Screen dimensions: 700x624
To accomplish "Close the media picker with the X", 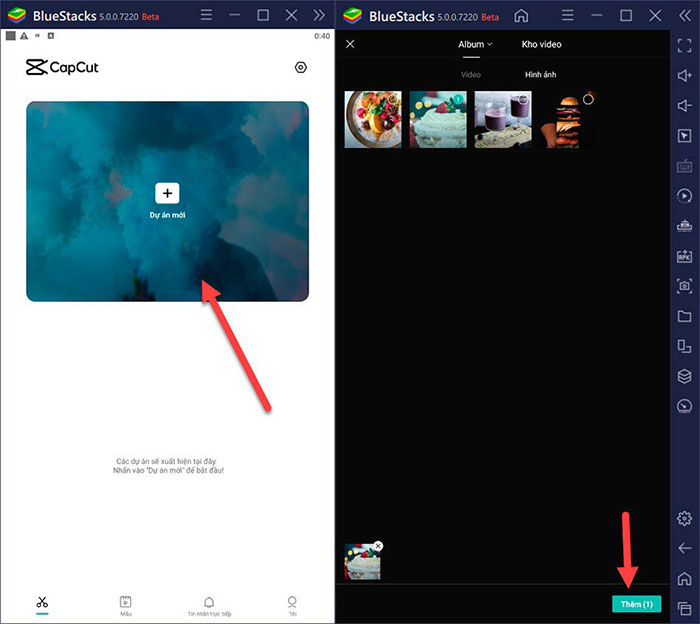I will (x=350, y=44).
